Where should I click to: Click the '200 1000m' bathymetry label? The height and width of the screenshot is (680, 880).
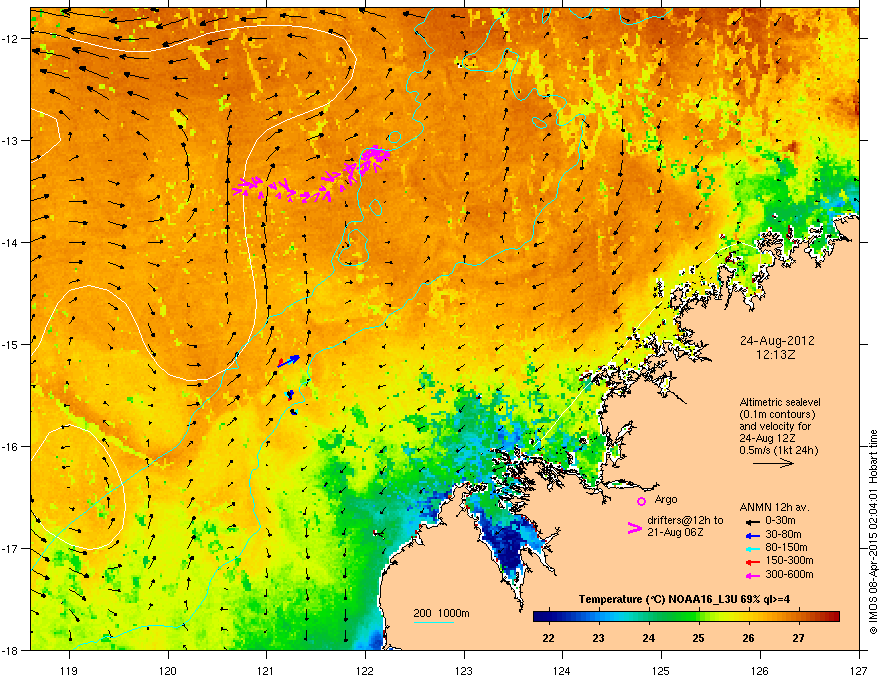[x=442, y=613]
